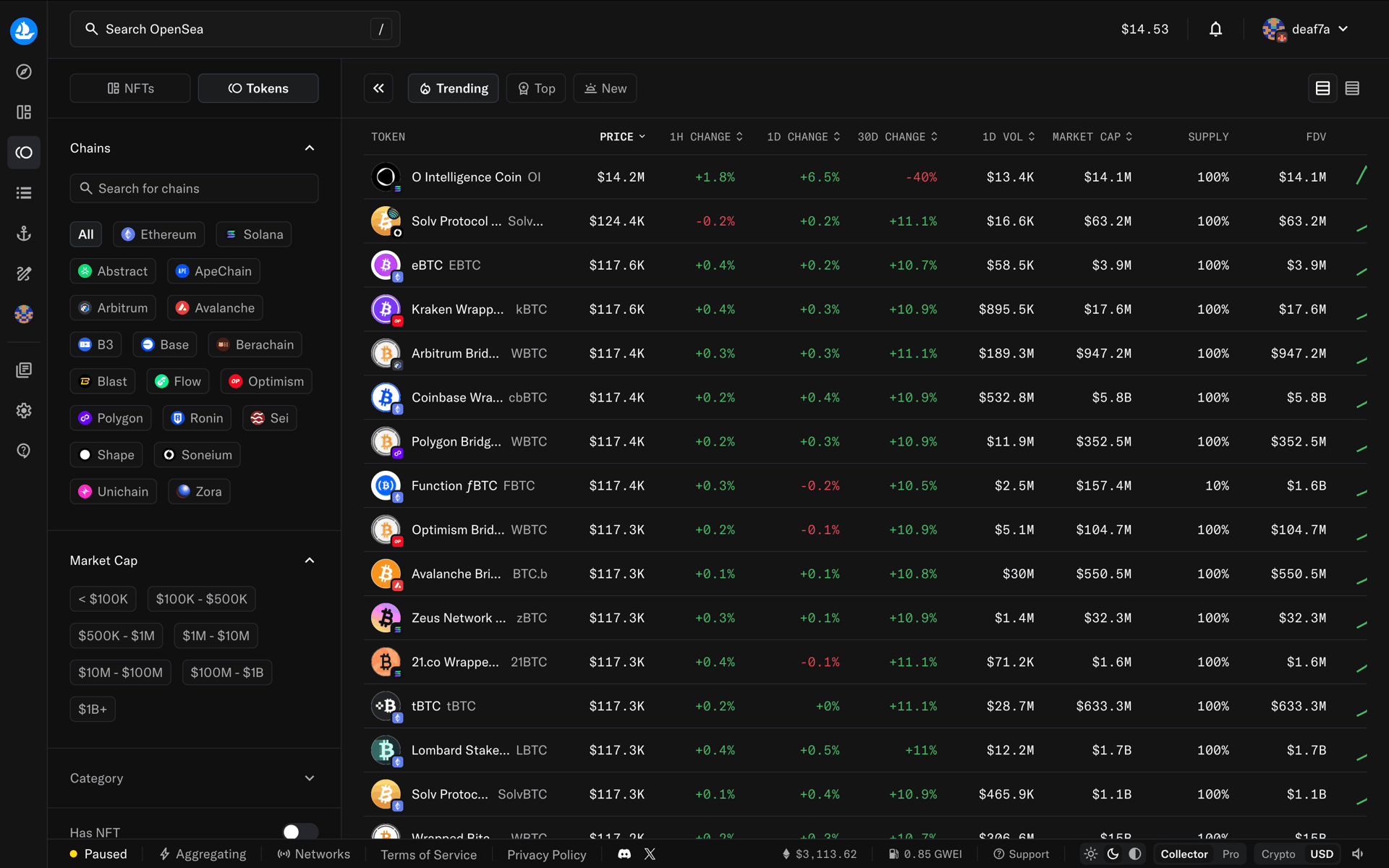Collapse the filter sidebar with double-chevron button
The image size is (1389, 868).
378,88
